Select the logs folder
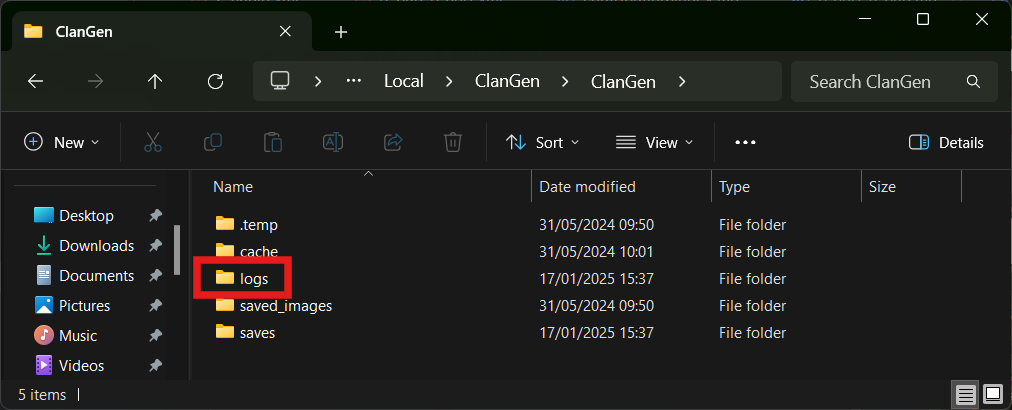Screen dimensions: 1012x410 [242, 278]
